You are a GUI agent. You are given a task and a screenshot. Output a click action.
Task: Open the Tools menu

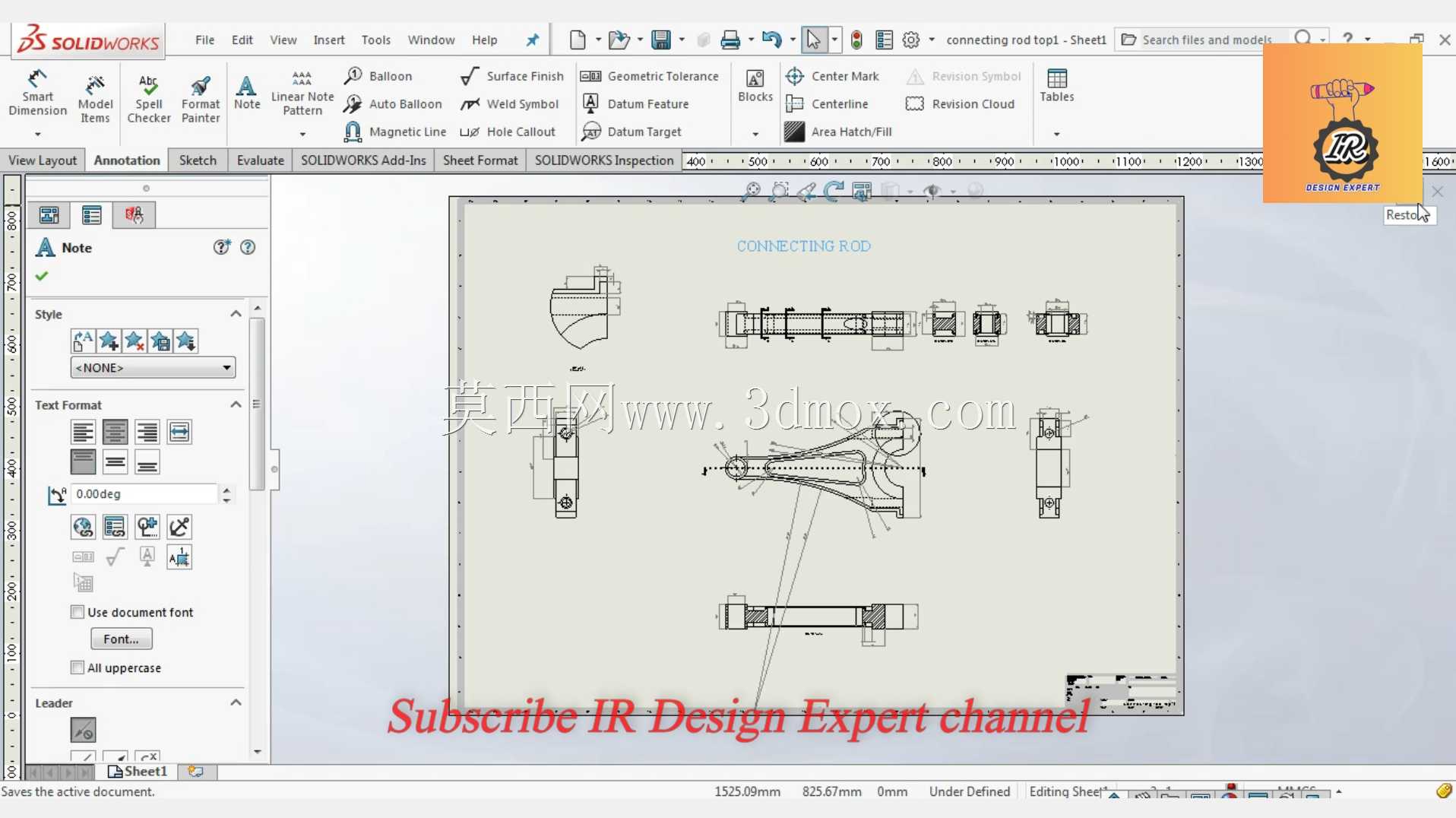(x=375, y=40)
